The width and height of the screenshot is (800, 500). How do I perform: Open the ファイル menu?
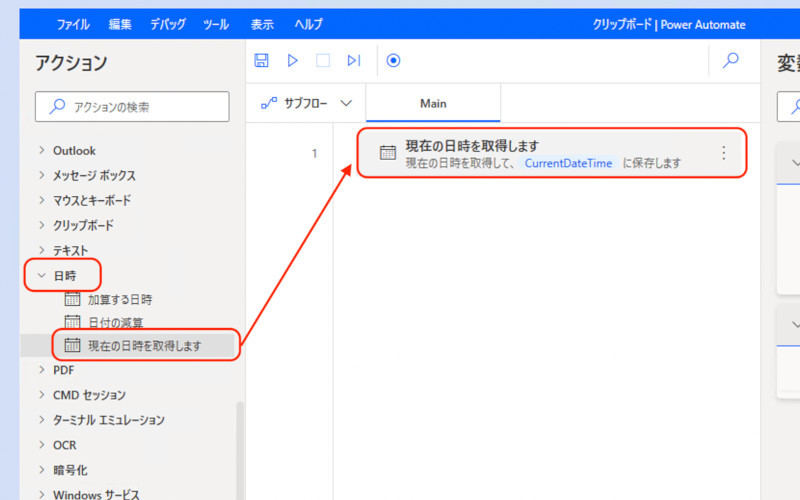73,24
